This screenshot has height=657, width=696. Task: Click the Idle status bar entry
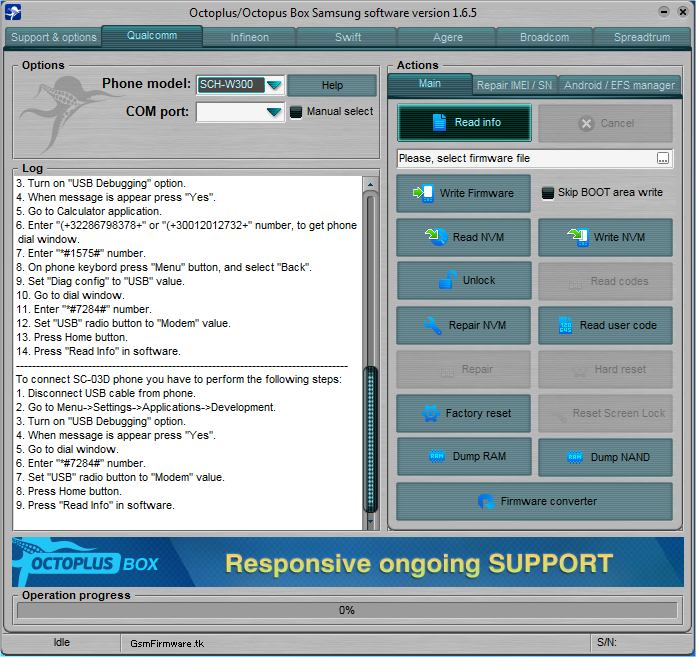[62, 643]
